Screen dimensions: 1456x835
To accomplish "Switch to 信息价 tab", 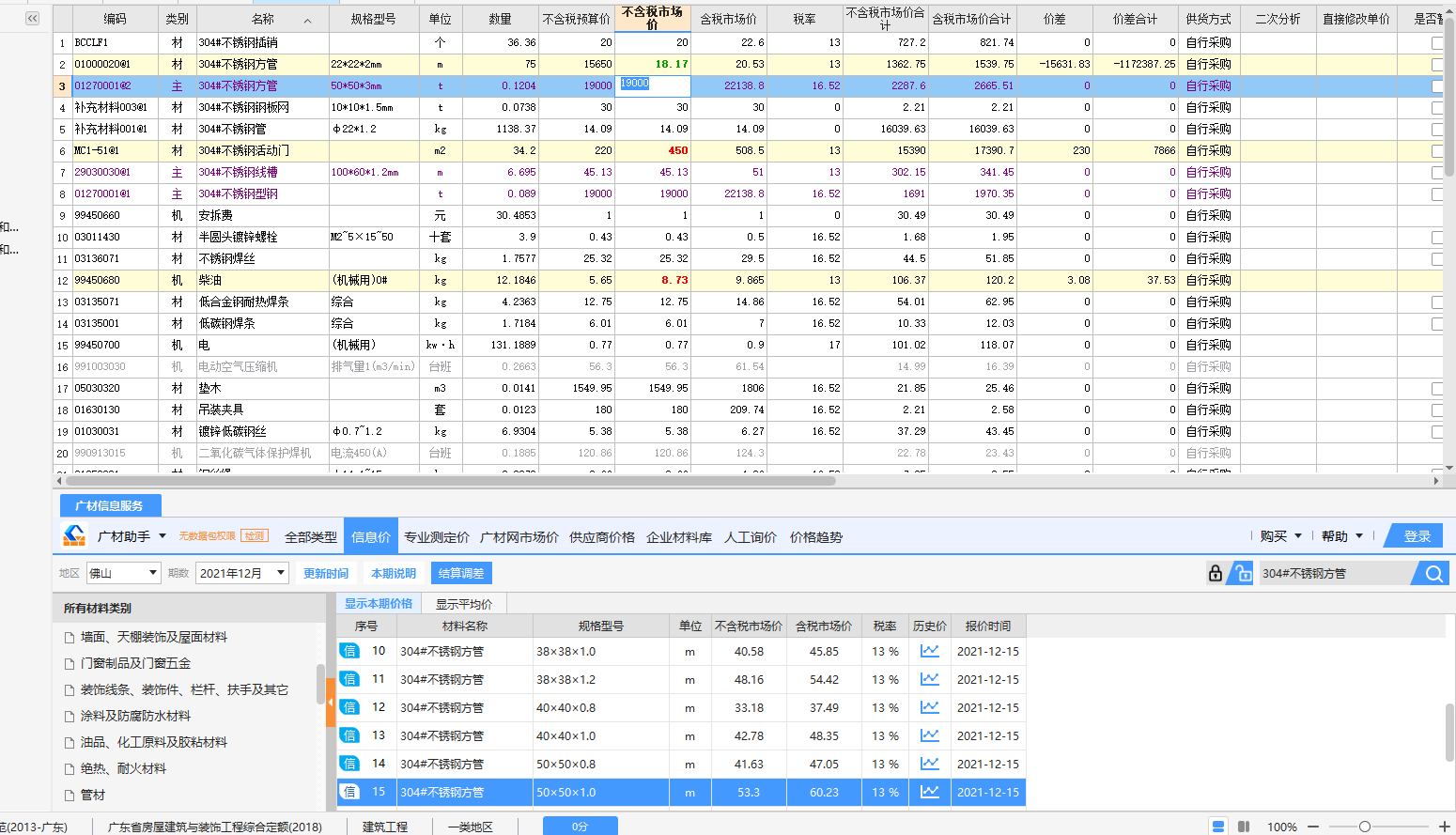I will click(371, 537).
